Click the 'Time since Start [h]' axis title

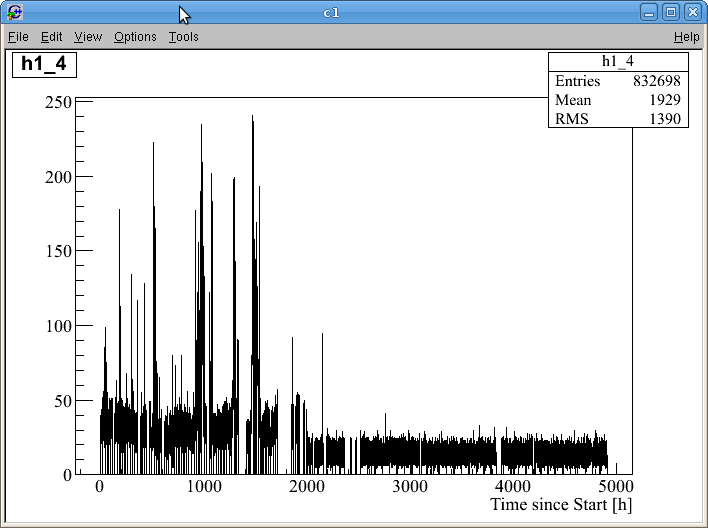(x=561, y=505)
